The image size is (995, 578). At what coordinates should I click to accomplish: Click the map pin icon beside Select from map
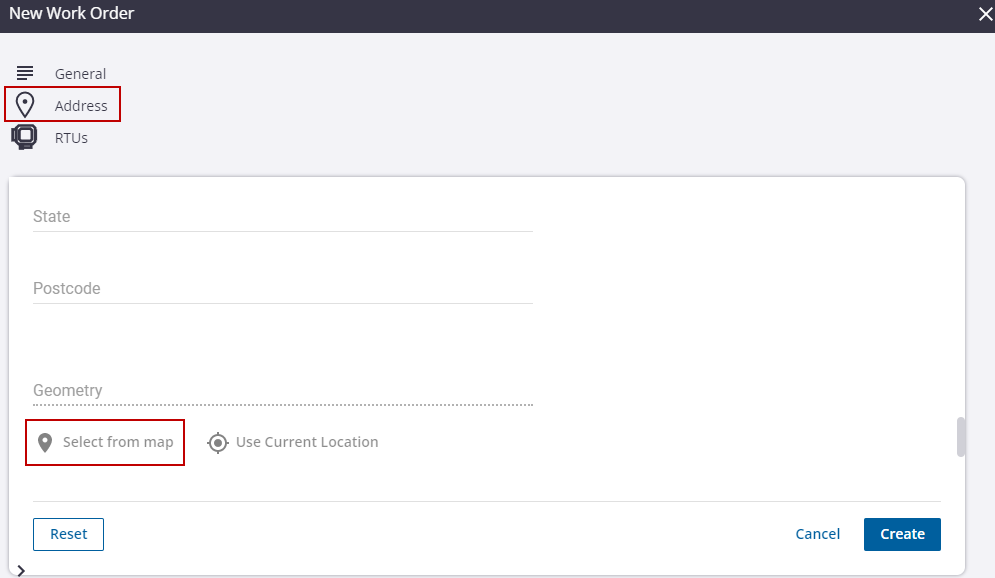(x=44, y=442)
